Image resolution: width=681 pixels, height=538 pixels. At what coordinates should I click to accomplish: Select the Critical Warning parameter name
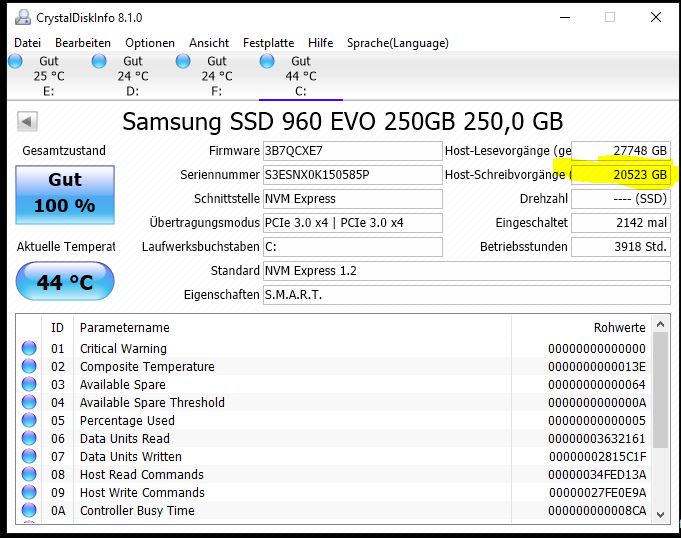tap(123, 348)
